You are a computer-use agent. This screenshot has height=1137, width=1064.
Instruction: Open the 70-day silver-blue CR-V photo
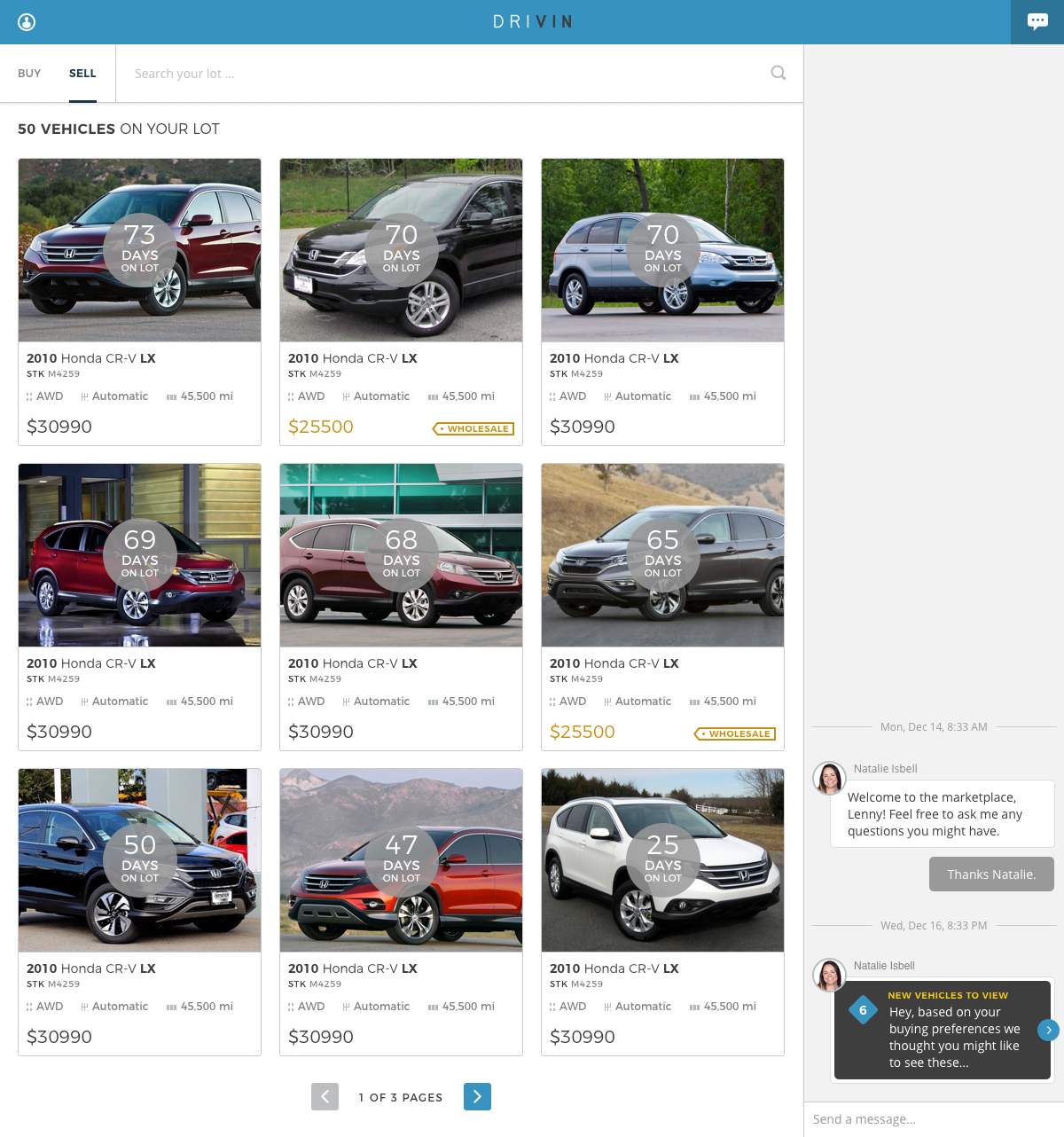click(663, 250)
